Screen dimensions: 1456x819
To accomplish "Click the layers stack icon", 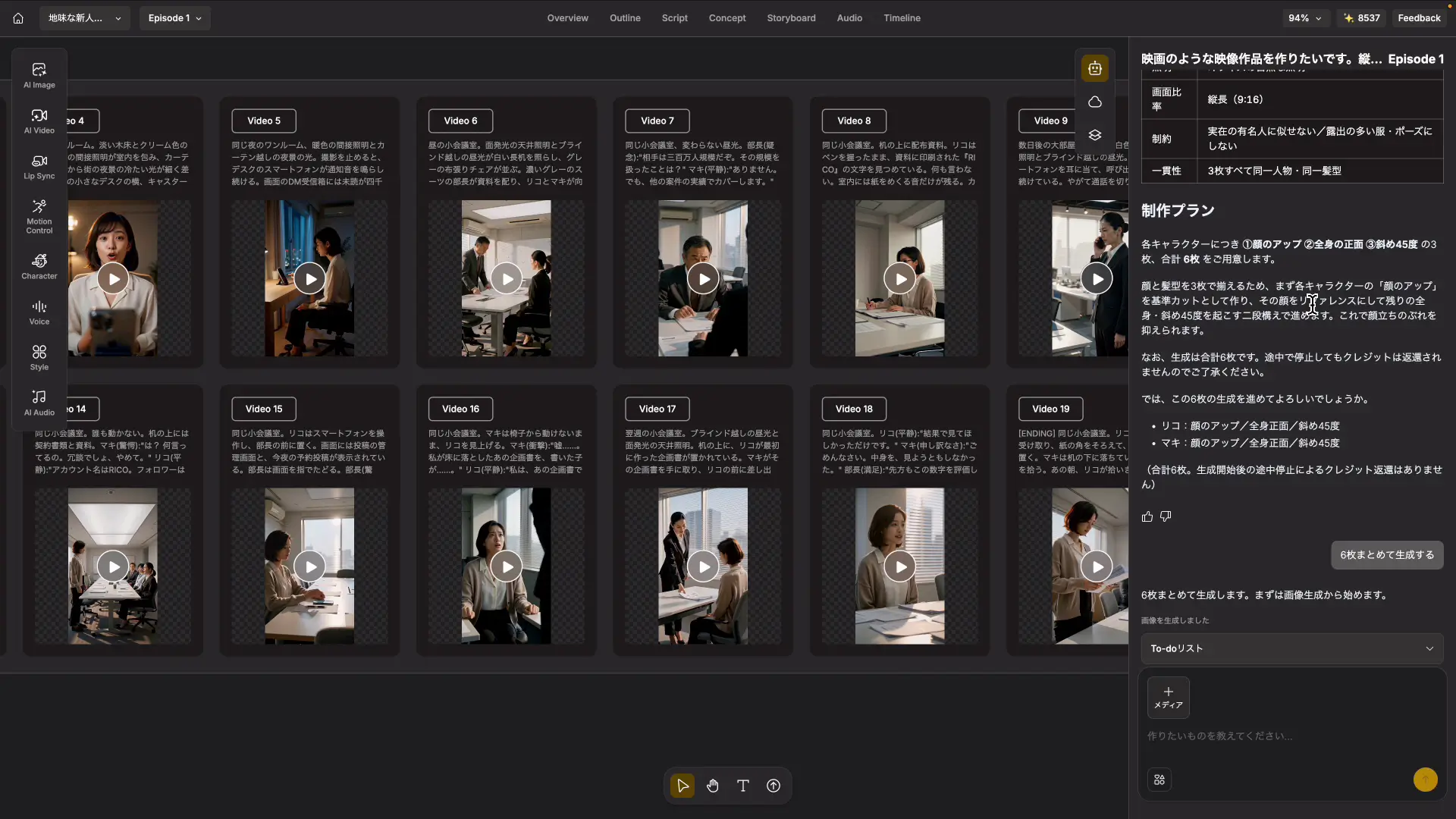I will click(1095, 135).
